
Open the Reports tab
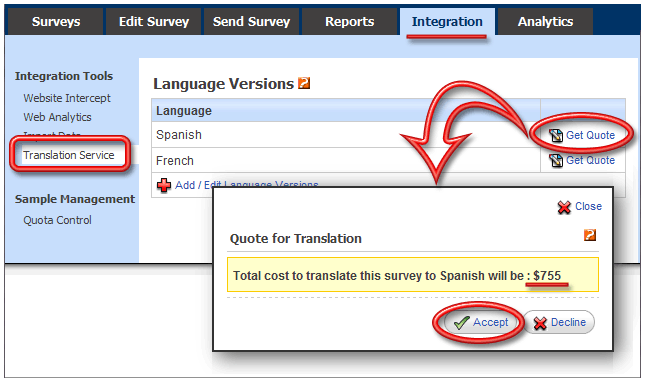pos(350,21)
